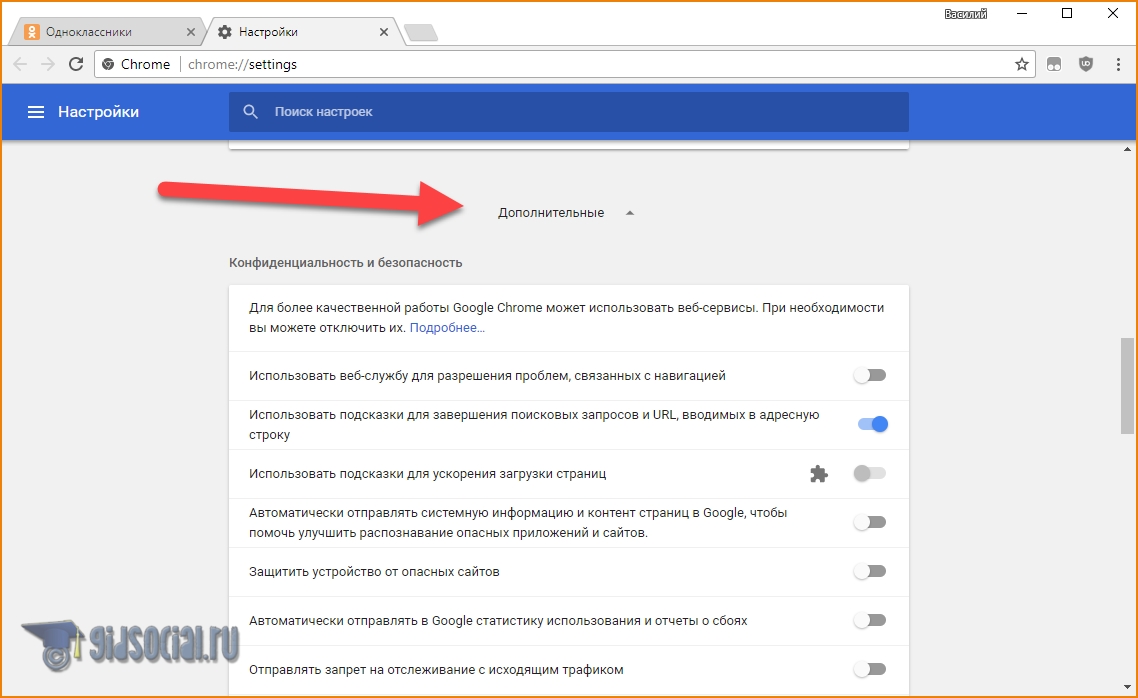Reload the page with the refresh icon
1138x698 pixels.
click(x=76, y=64)
